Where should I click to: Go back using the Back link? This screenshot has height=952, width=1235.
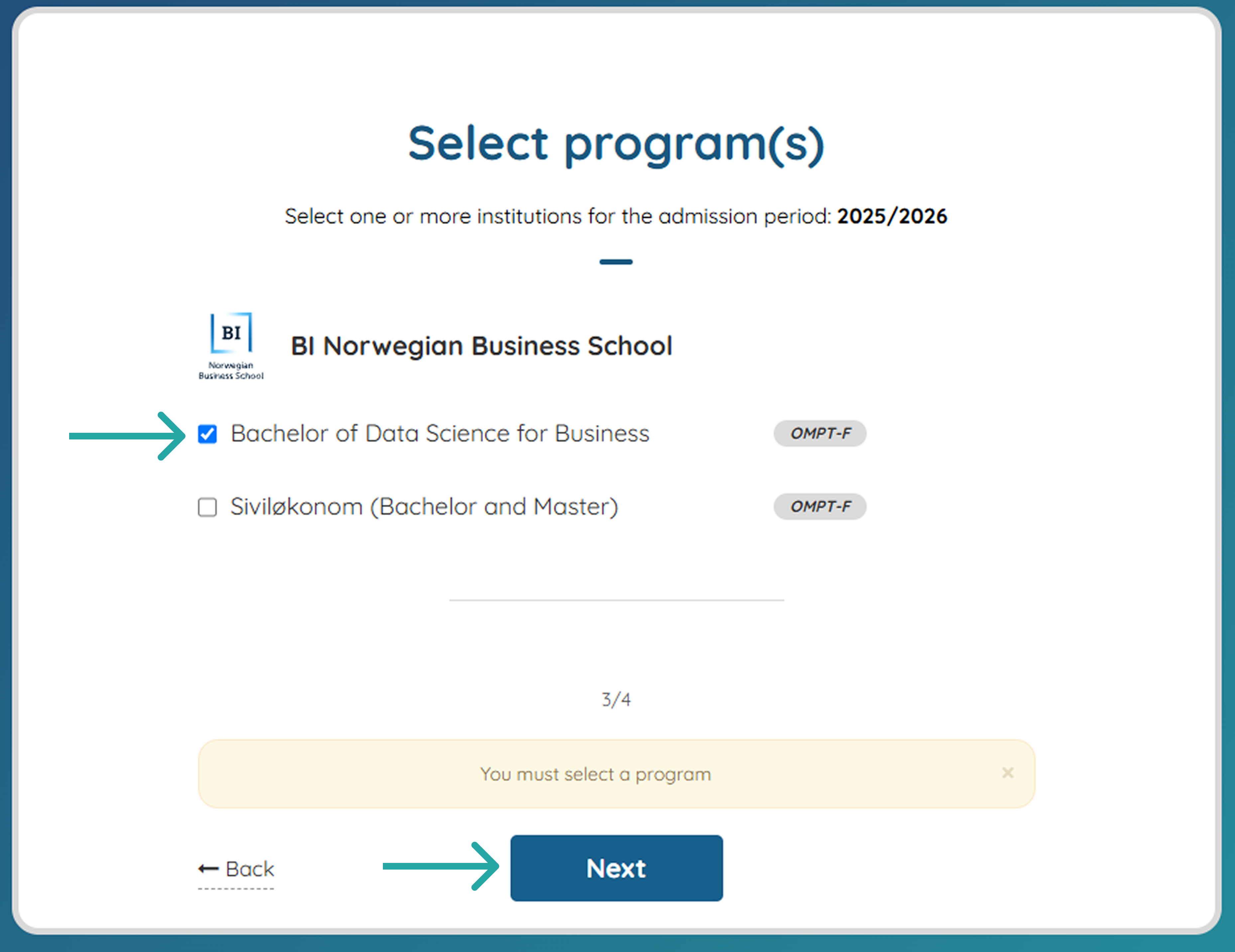(249, 869)
